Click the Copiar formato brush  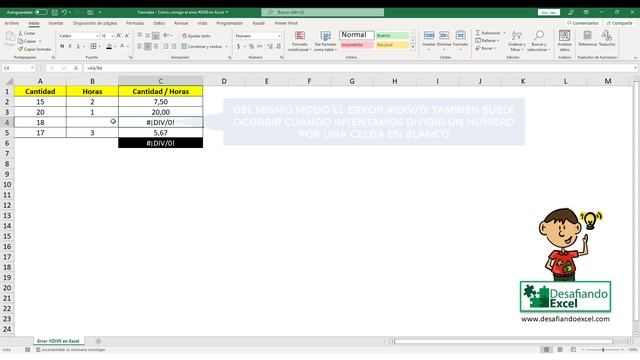pyautogui.click(x=20, y=49)
